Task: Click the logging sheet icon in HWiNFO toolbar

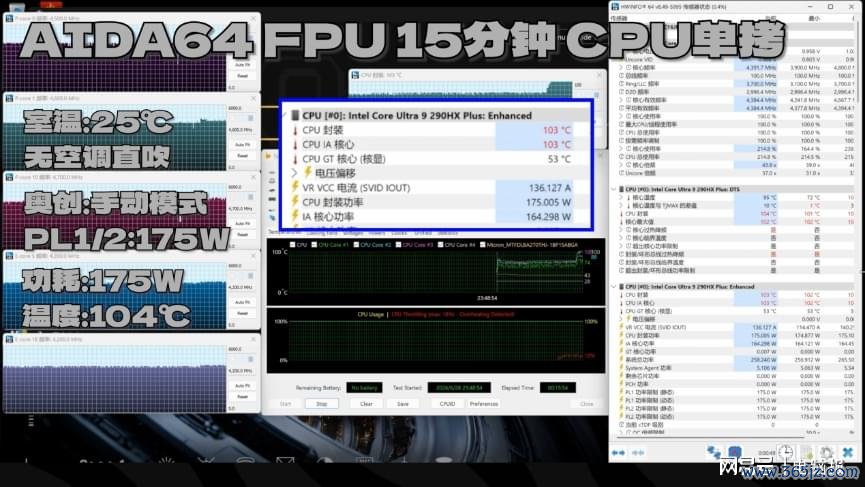Action: pyautogui.click(x=807, y=453)
